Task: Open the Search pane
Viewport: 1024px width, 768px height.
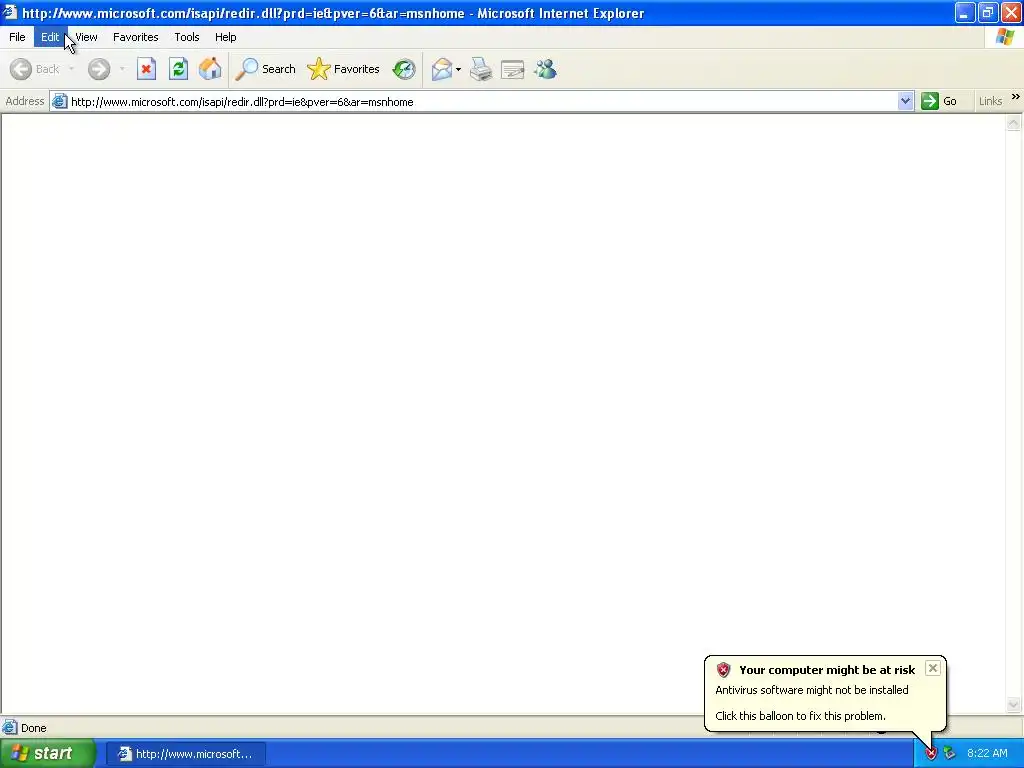Action: tap(265, 69)
